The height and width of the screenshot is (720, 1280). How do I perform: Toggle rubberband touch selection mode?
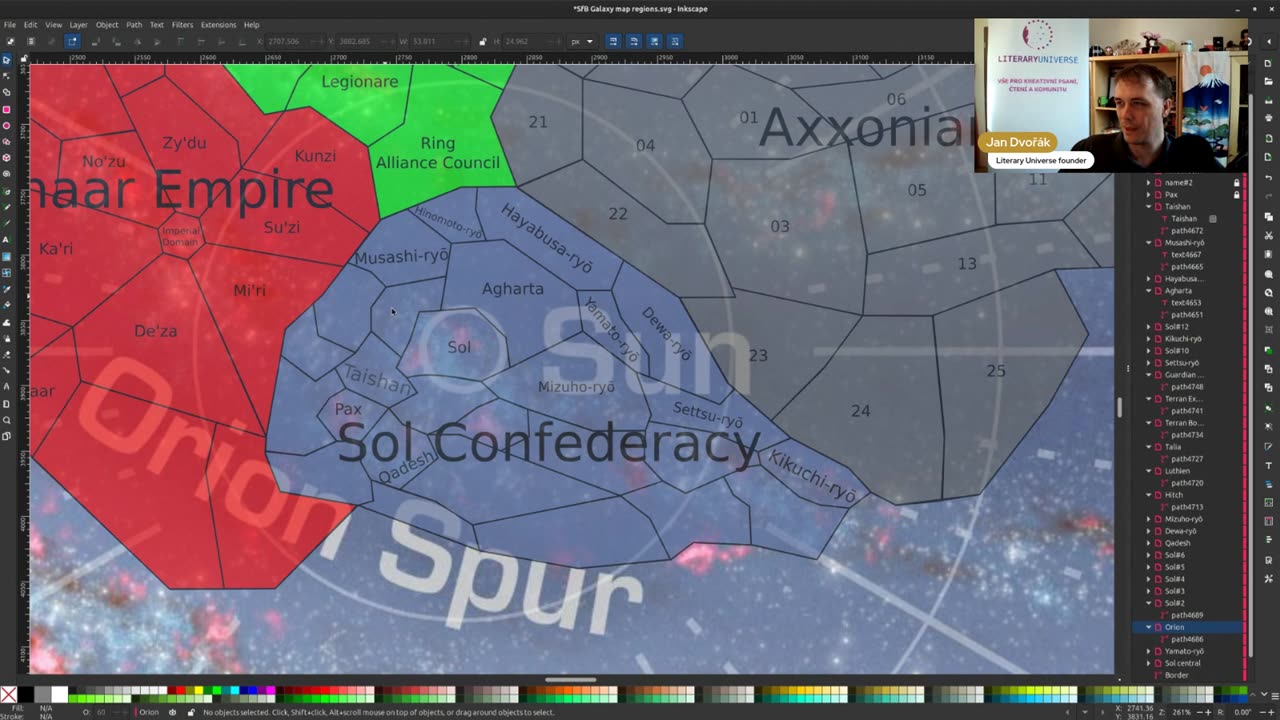(73, 41)
